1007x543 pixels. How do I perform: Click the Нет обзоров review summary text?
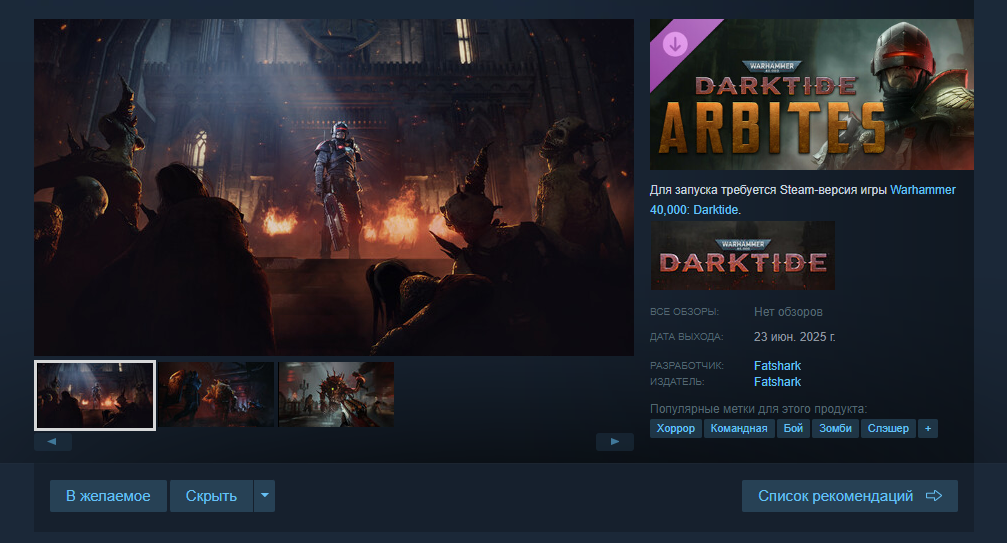tap(788, 312)
